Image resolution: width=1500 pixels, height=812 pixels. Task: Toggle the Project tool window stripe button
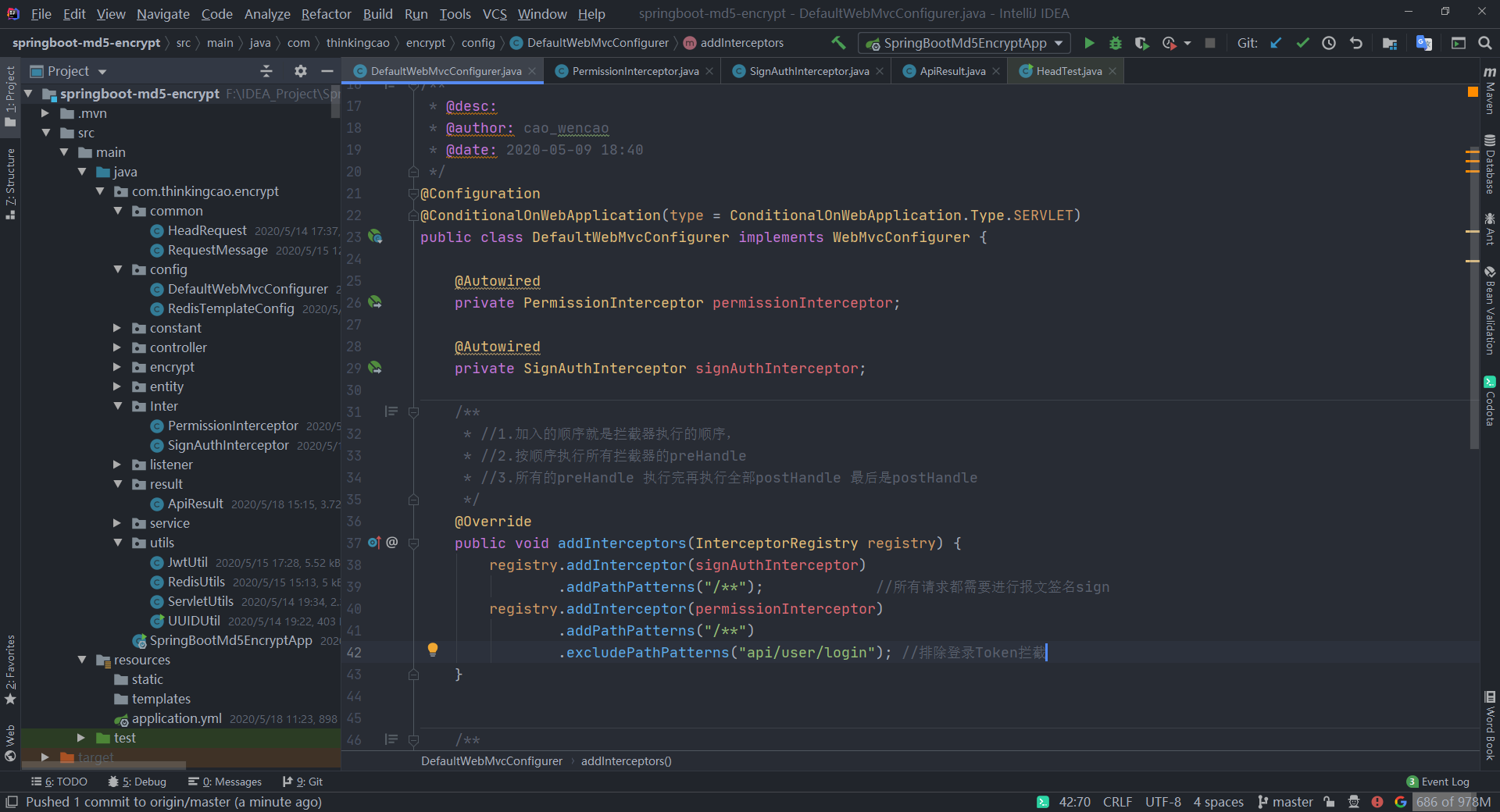[x=10, y=97]
